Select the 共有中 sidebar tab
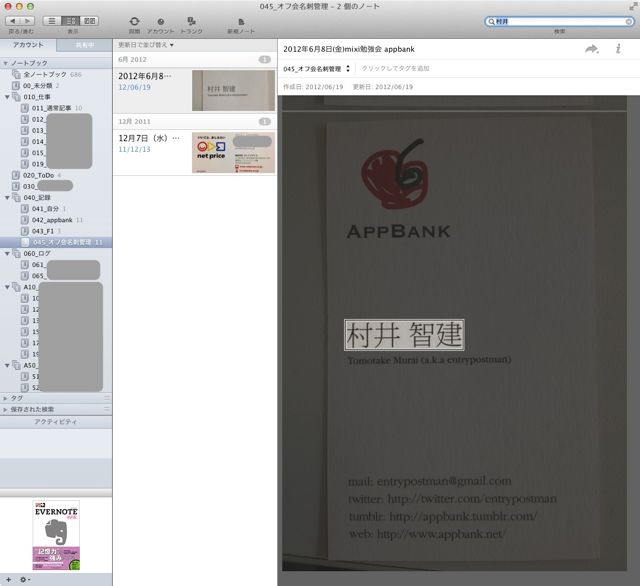 [x=84, y=45]
